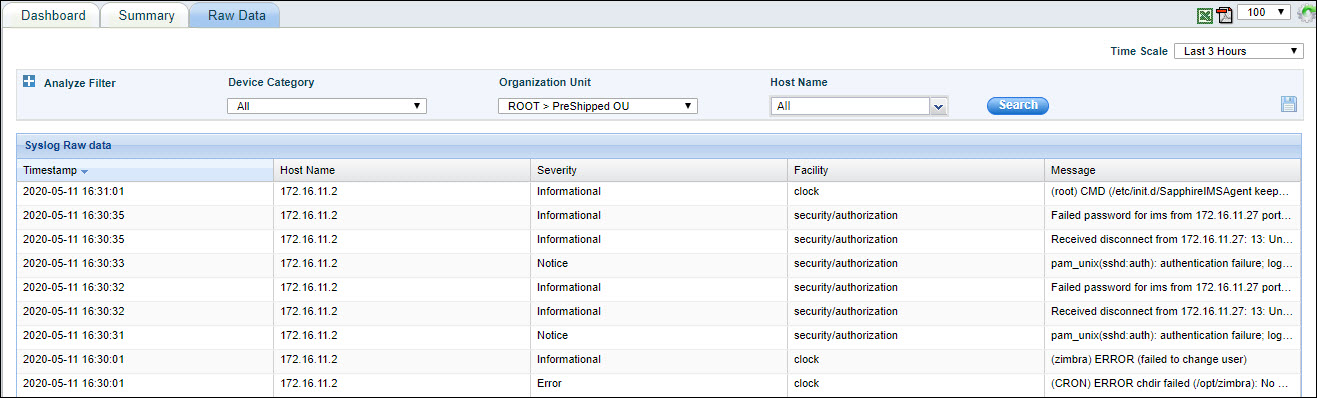The height and width of the screenshot is (398, 1317).
Task: Click host 172.16.11.2 in 16:31:01 row
Action: pyautogui.click(x=309, y=191)
